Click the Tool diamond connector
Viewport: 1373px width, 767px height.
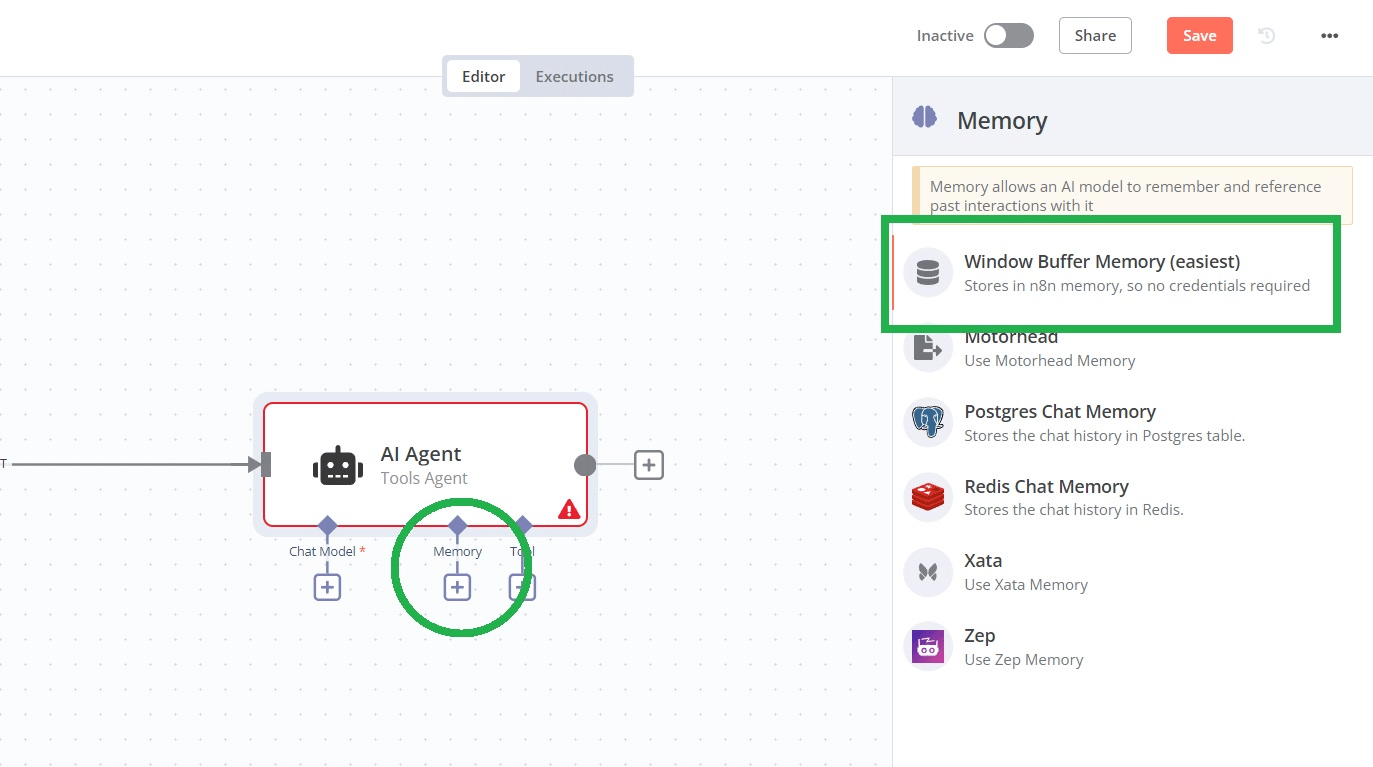[522, 526]
